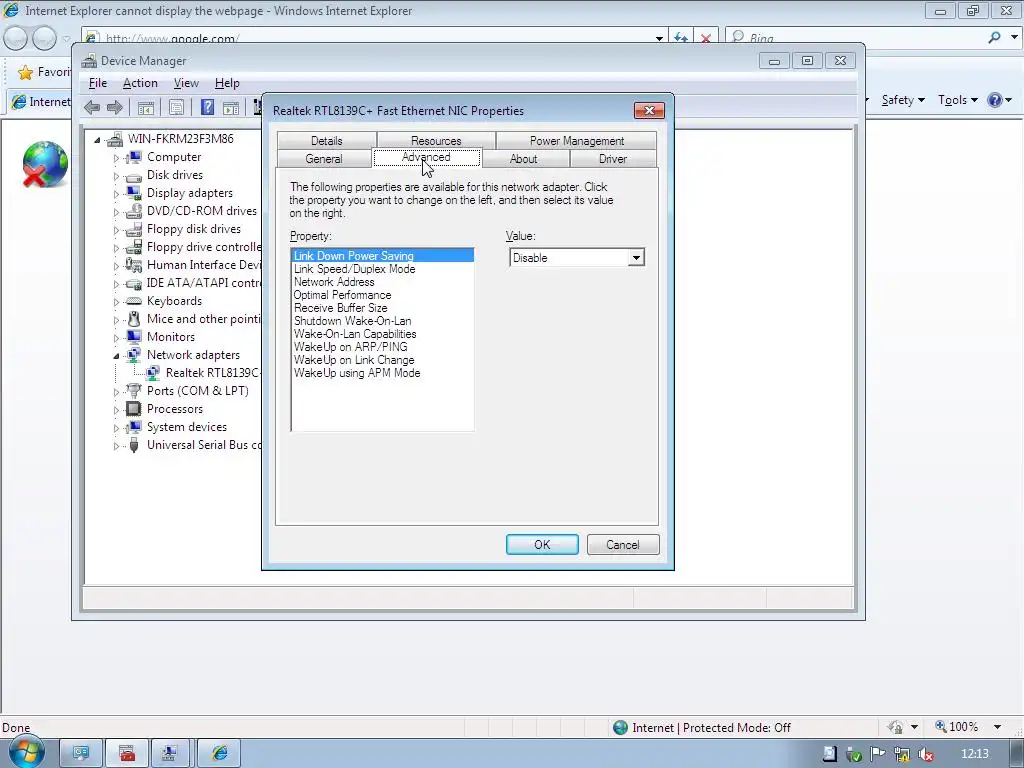Viewport: 1024px width, 768px height.
Task: Click the Forward arrow in Device Manager toolbar
Action: [x=115, y=107]
